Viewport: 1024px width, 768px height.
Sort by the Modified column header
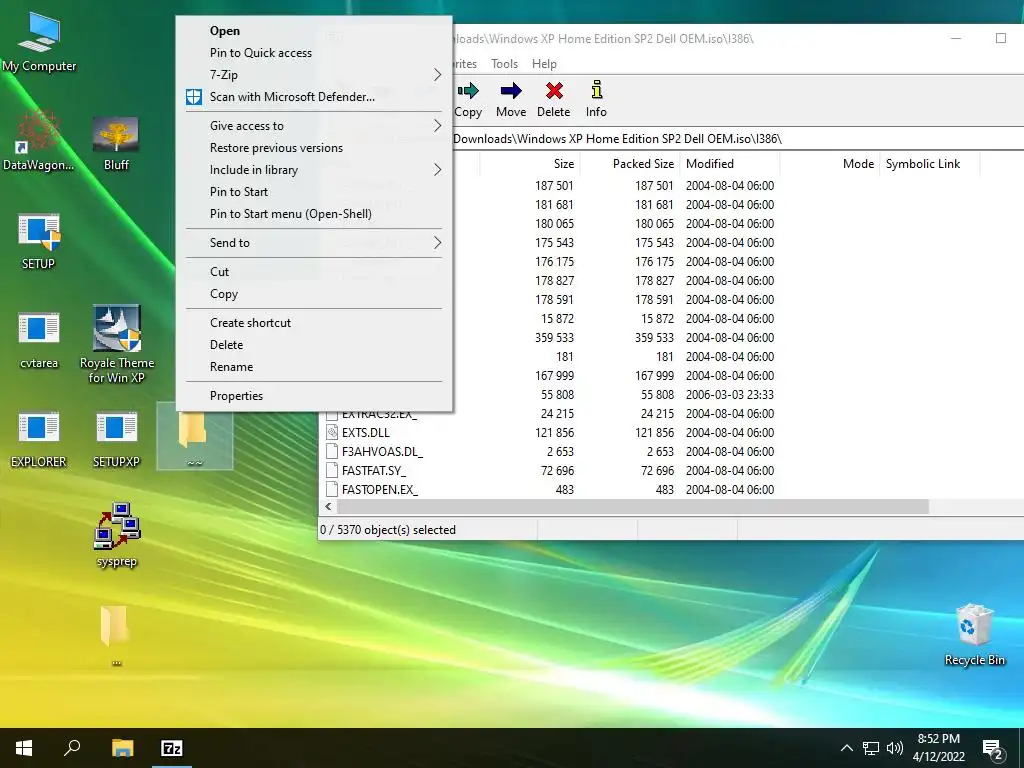729,164
